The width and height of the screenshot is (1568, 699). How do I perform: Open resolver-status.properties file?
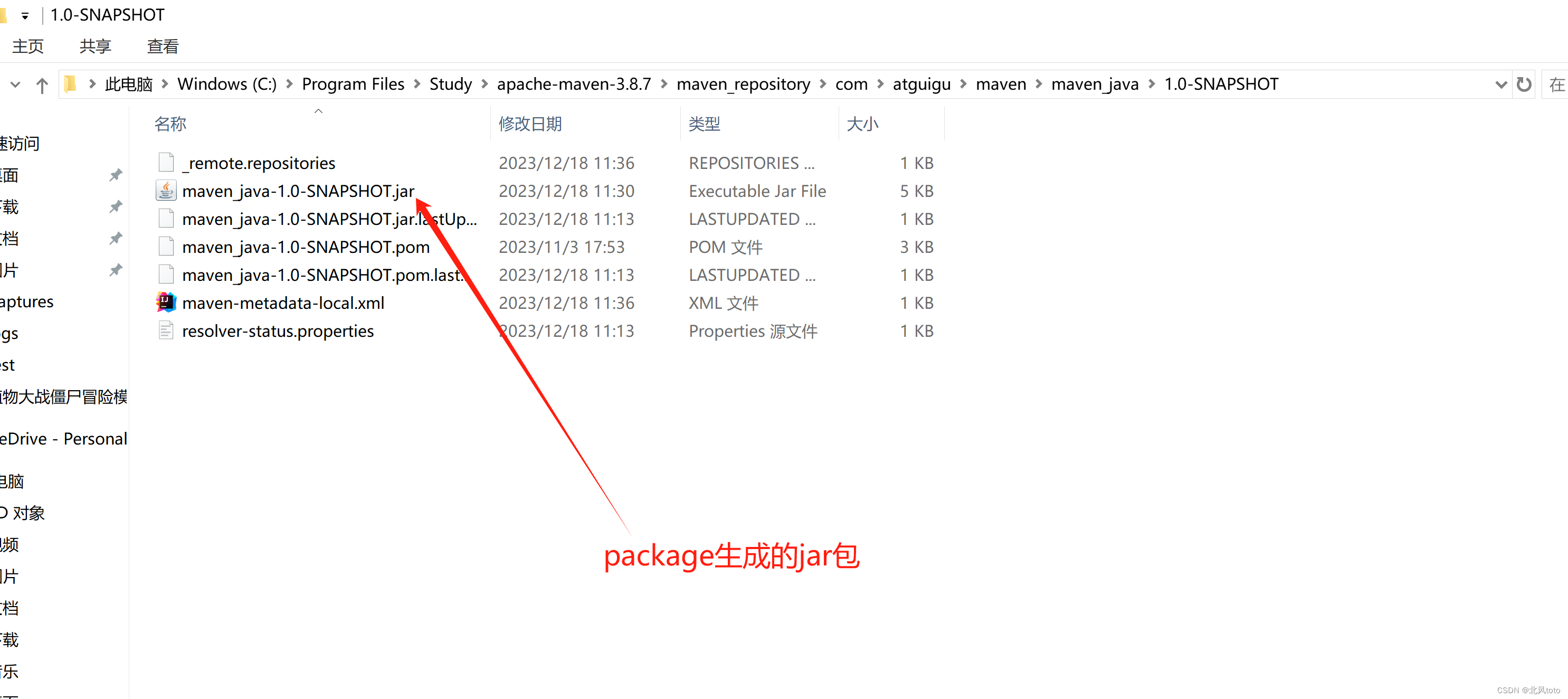click(x=278, y=330)
